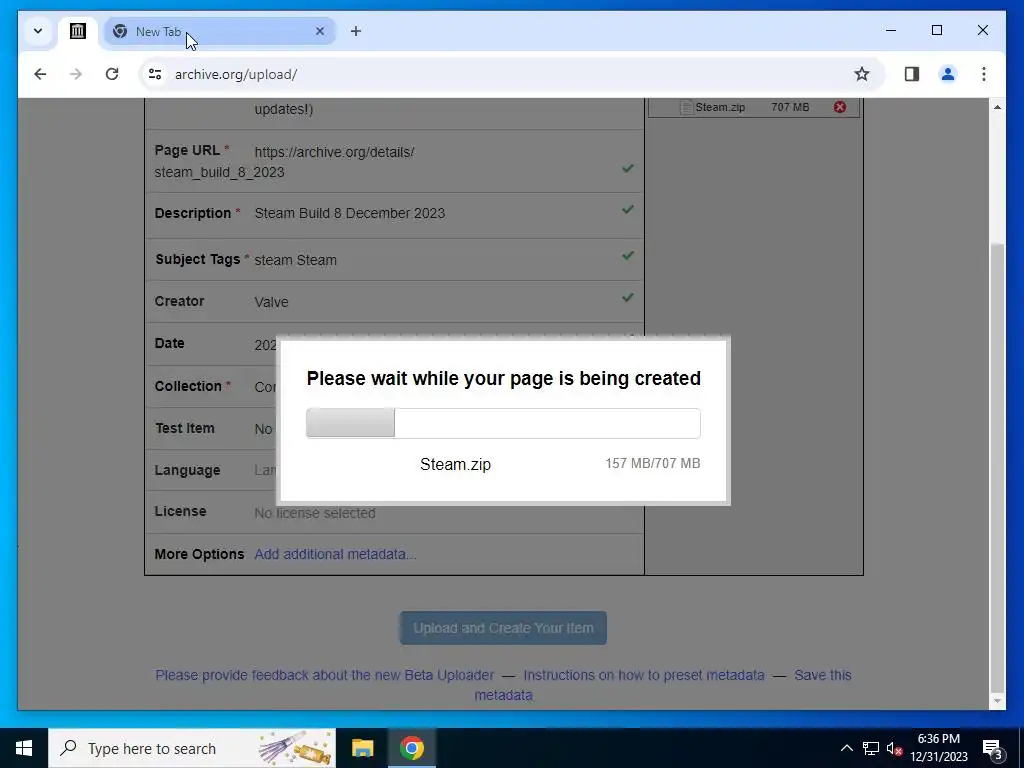Click Upload and Create Your Item button
Image resolution: width=1024 pixels, height=768 pixels.
pos(503,628)
